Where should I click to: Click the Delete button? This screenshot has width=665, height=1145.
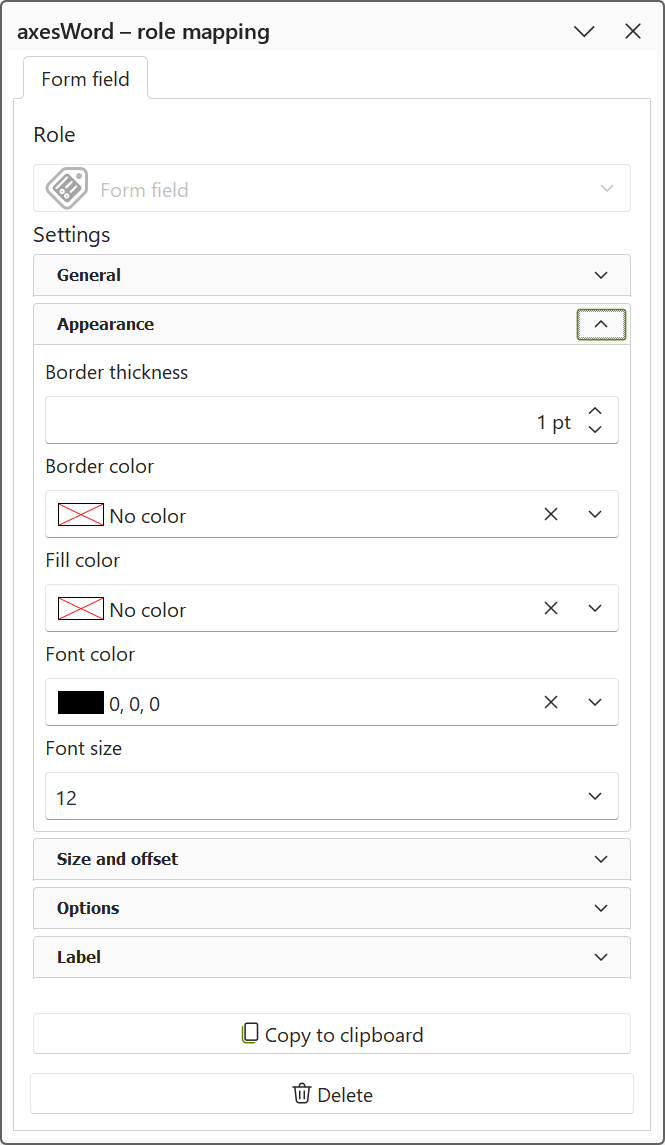[x=332, y=1093]
